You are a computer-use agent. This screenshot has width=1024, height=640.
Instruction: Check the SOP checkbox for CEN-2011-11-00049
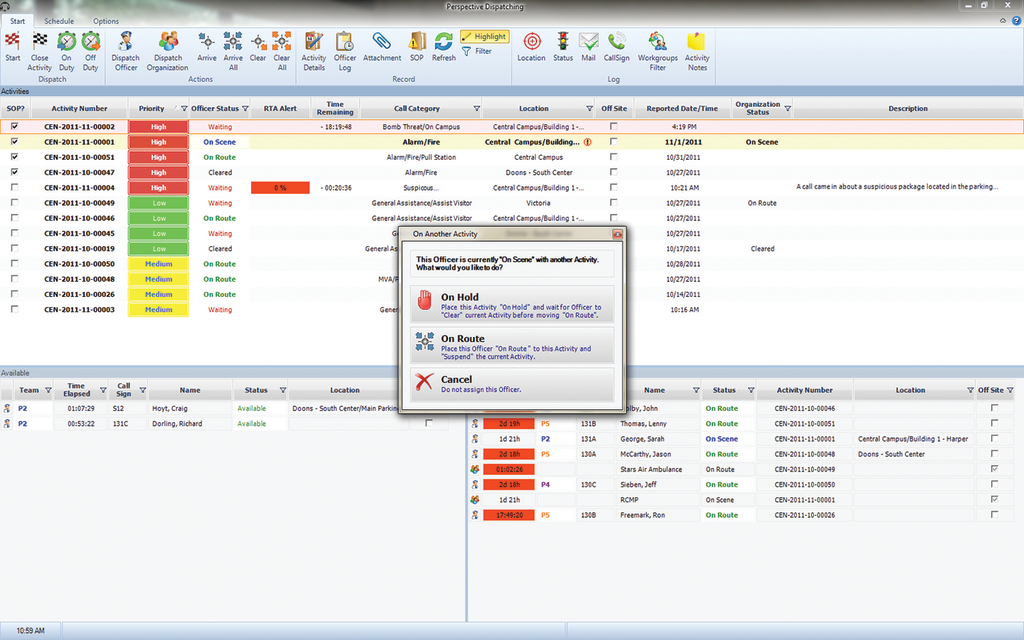[14, 203]
